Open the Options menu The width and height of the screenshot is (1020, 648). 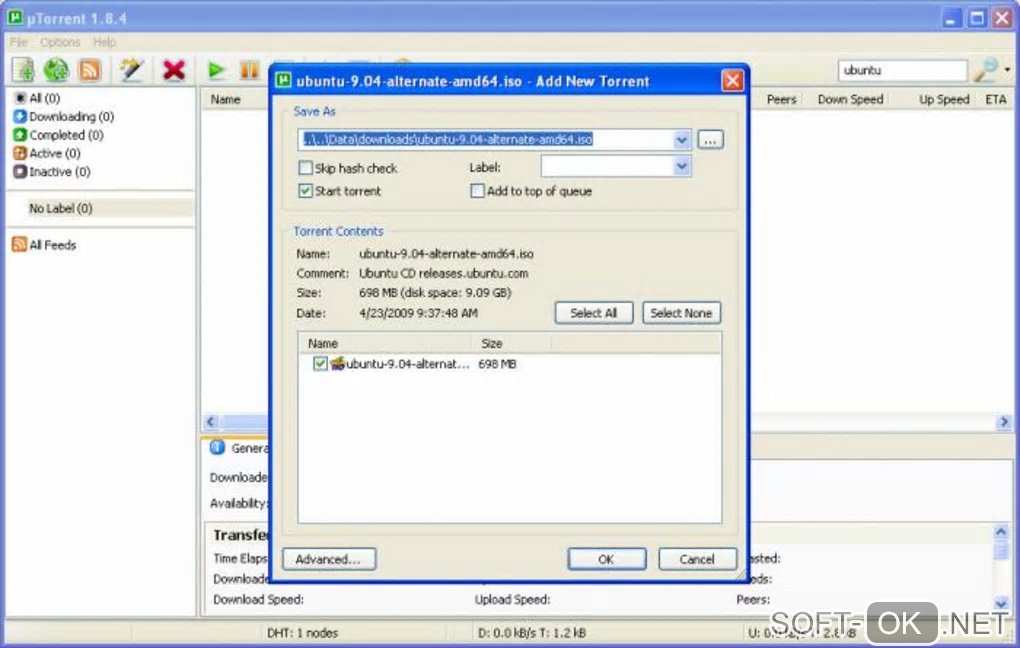pyautogui.click(x=60, y=42)
